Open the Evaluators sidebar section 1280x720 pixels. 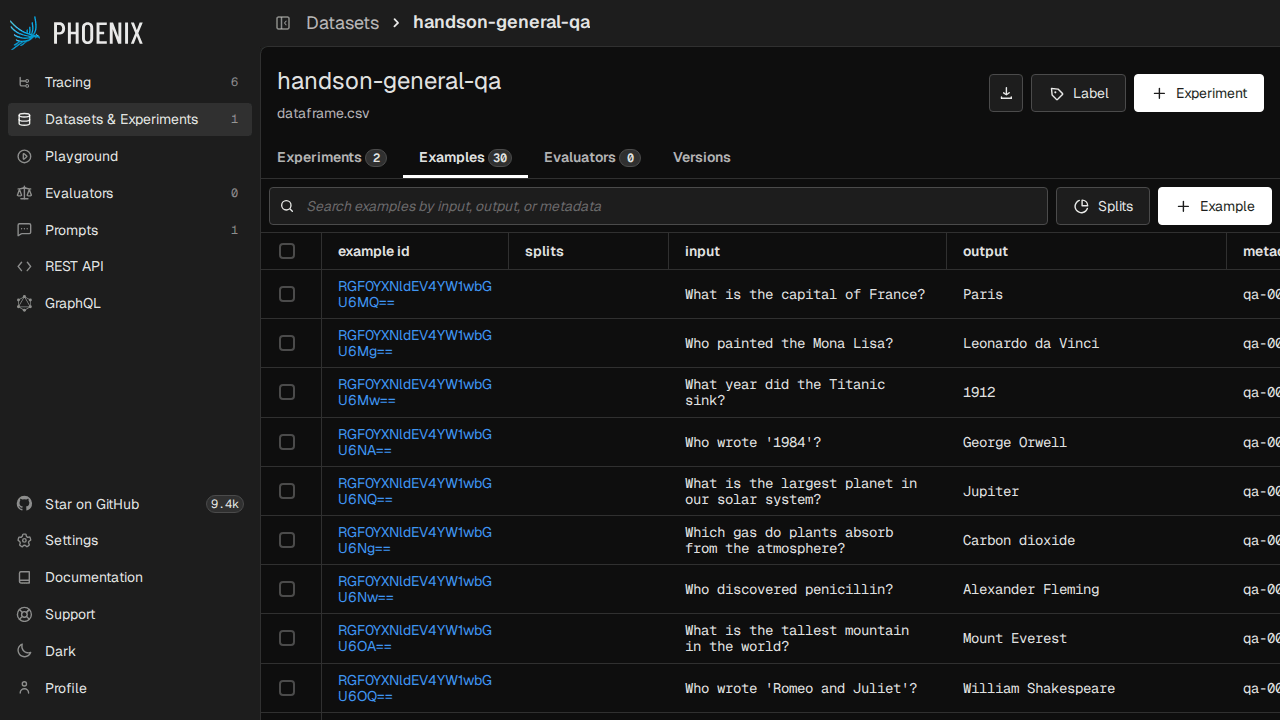pyautogui.click(x=79, y=193)
